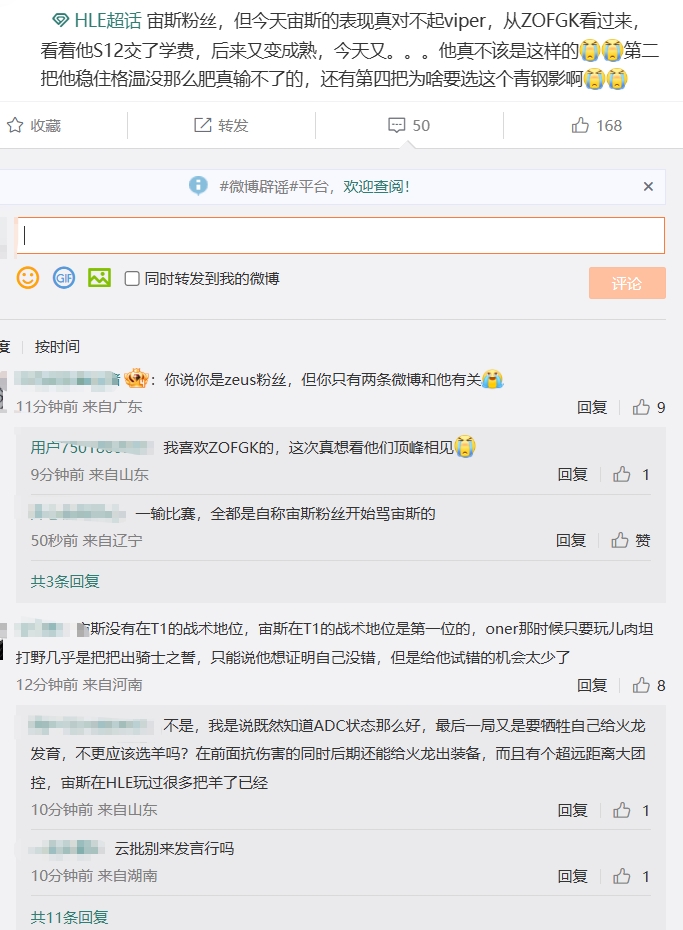The height and width of the screenshot is (930, 683).
Task: Open the comments with count 50
Action: coord(409,125)
